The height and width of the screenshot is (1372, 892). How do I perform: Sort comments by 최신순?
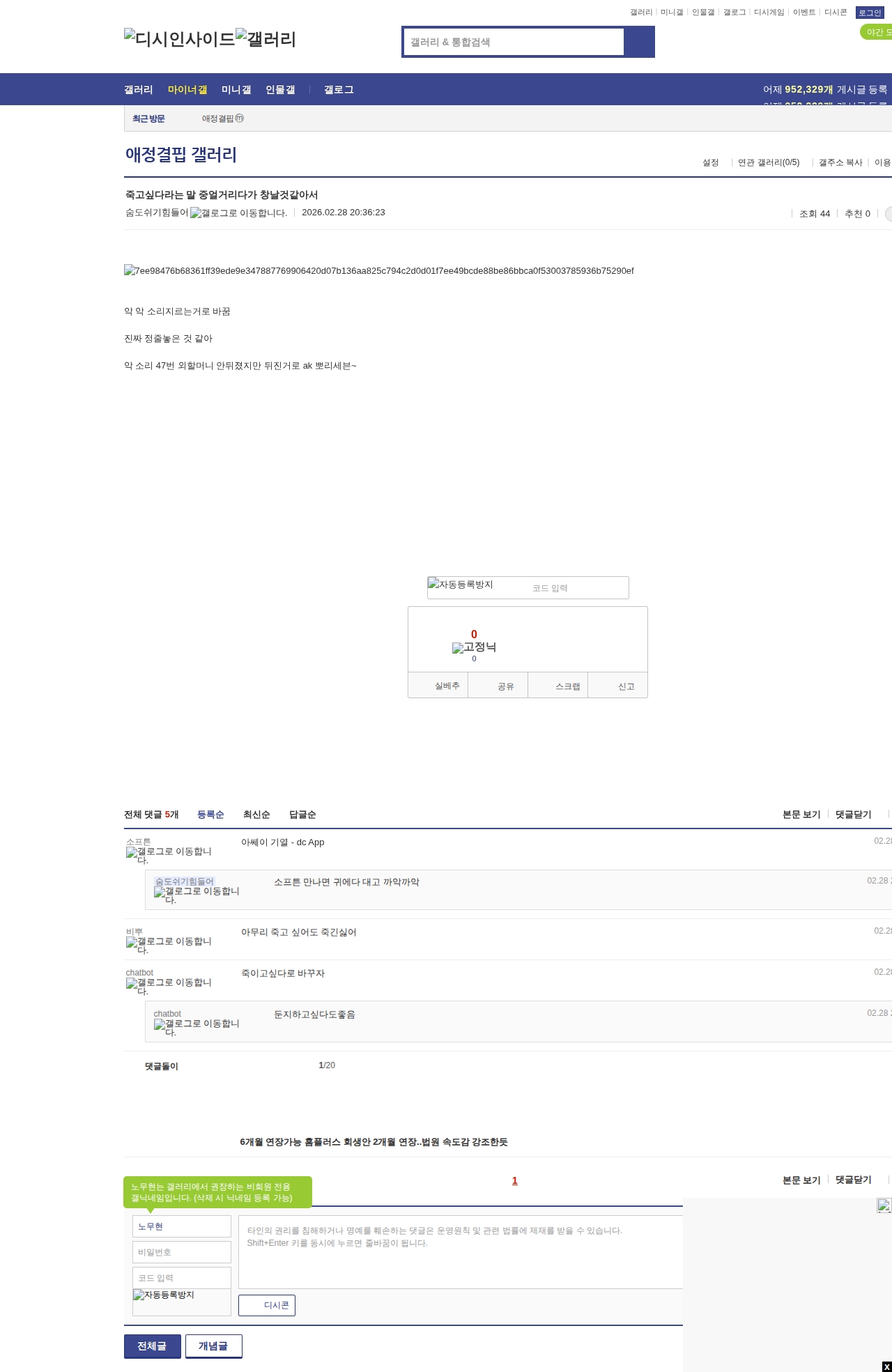[256, 815]
